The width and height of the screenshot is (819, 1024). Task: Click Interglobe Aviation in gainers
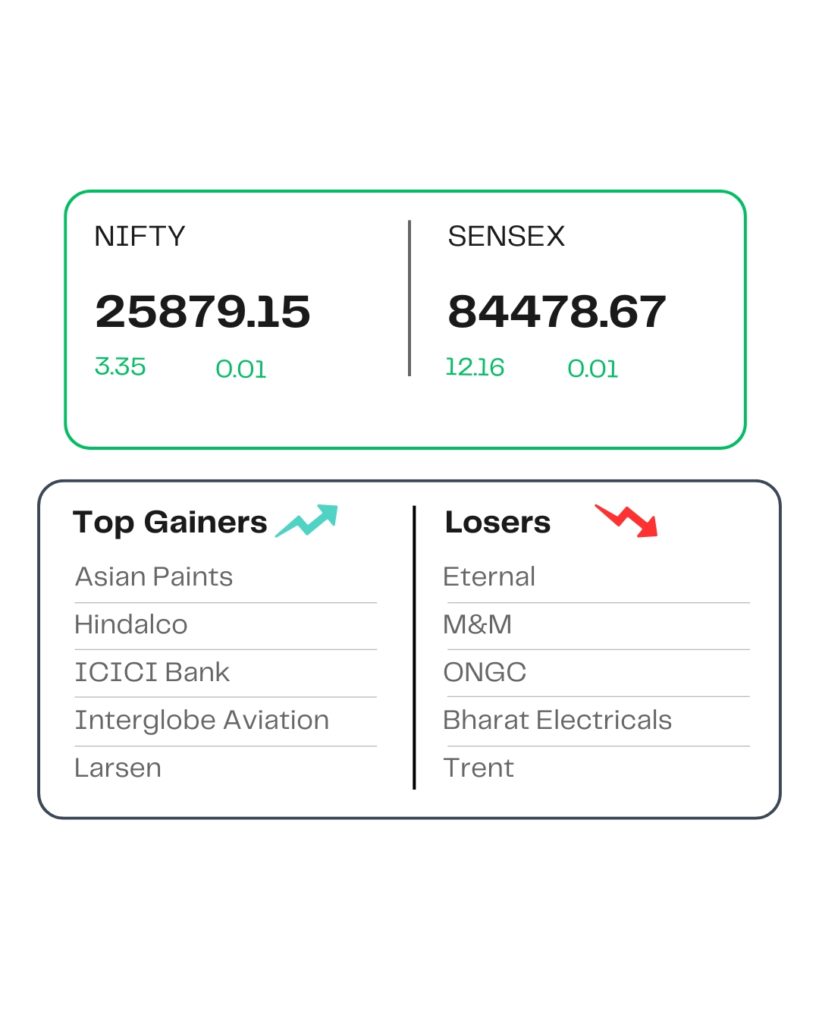202,720
